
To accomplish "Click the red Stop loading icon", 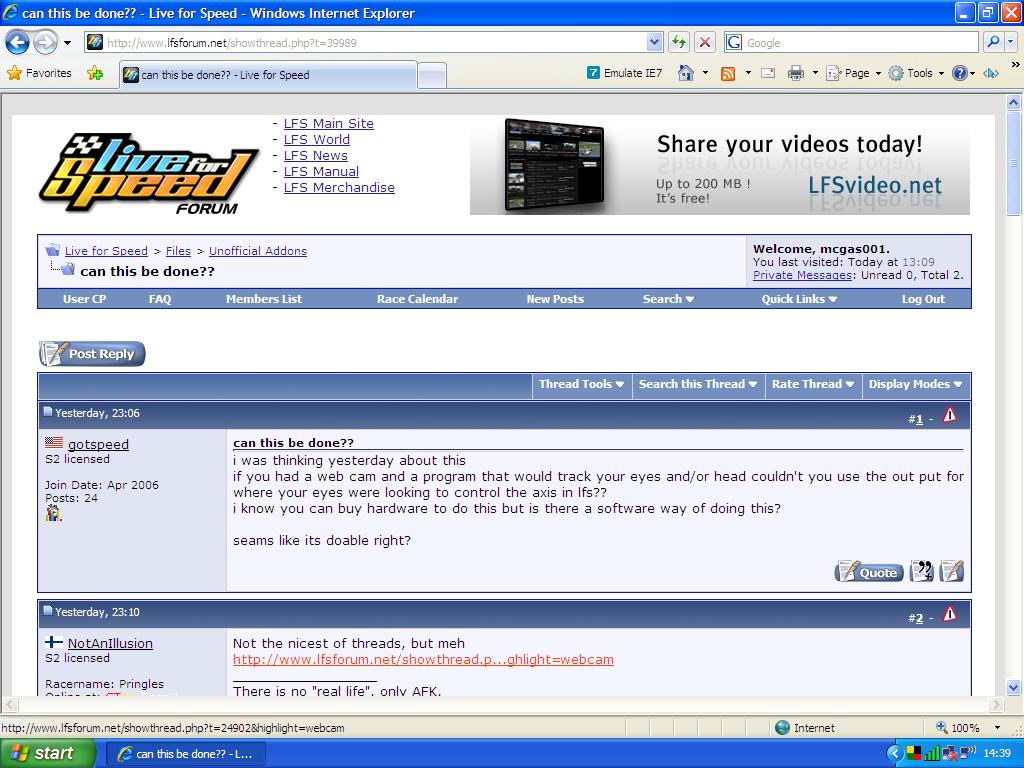I will [x=705, y=43].
